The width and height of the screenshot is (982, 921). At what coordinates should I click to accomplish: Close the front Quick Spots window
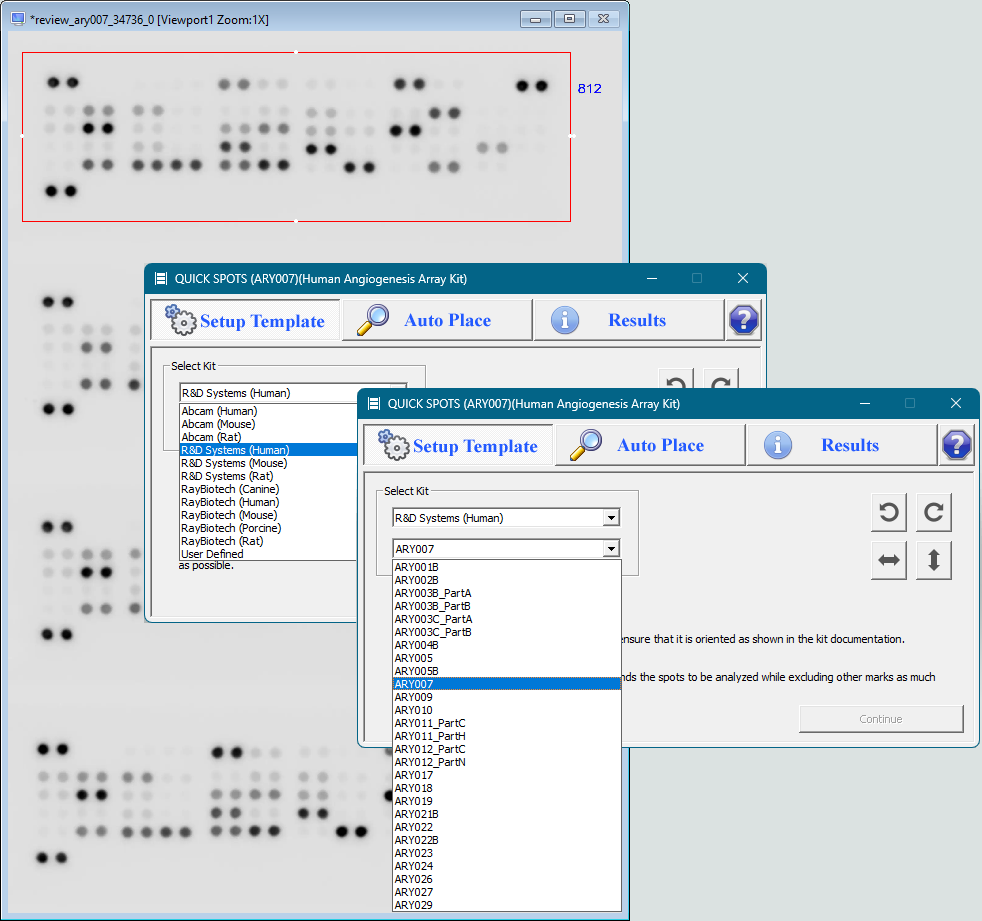(x=956, y=403)
